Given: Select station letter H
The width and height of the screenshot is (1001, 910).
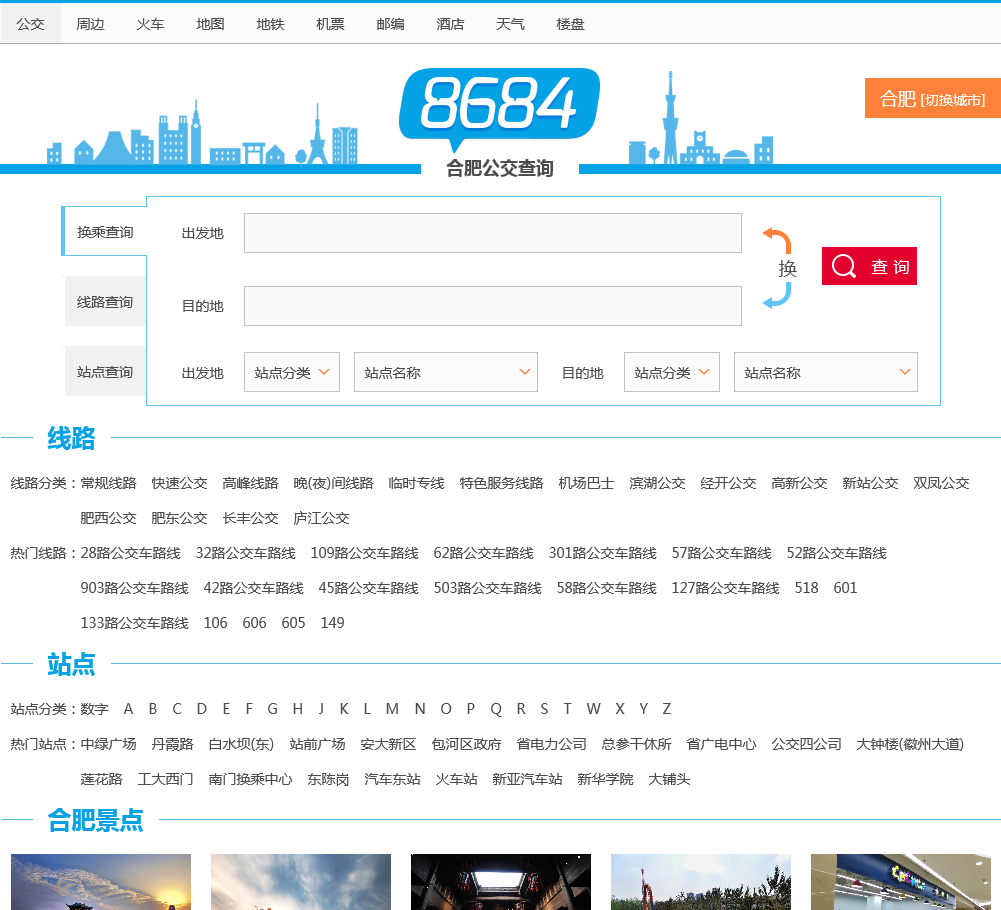Looking at the screenshot, I should (297, 709).
